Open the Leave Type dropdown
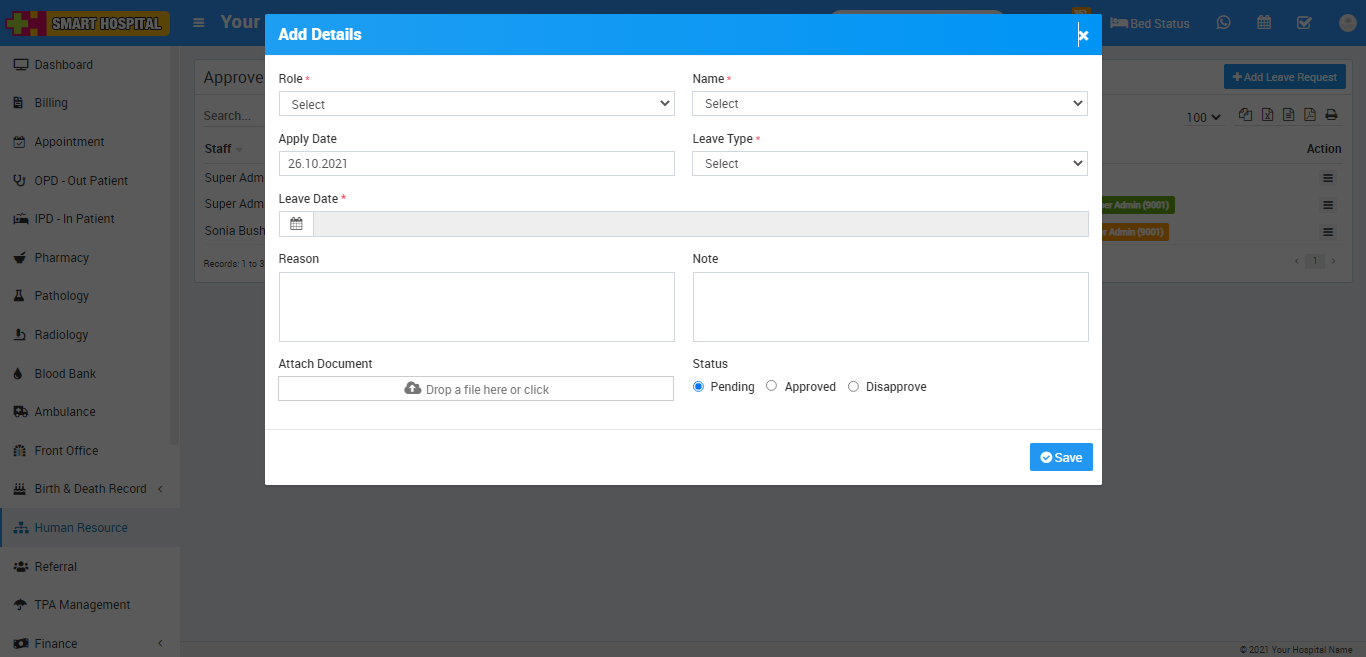 click(x=889, y=164)
